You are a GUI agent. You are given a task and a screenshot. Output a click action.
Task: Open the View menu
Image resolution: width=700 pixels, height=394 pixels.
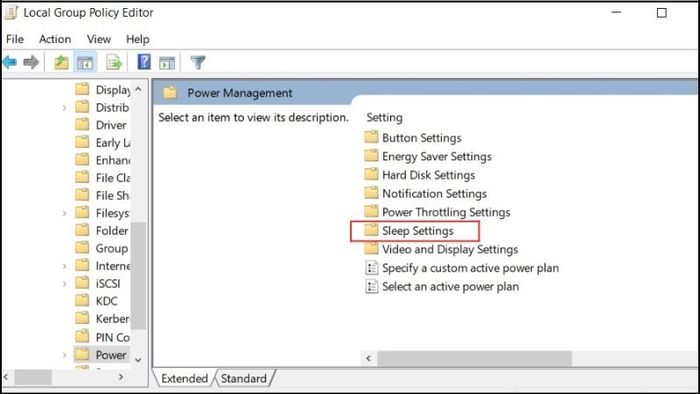point(99,39)
